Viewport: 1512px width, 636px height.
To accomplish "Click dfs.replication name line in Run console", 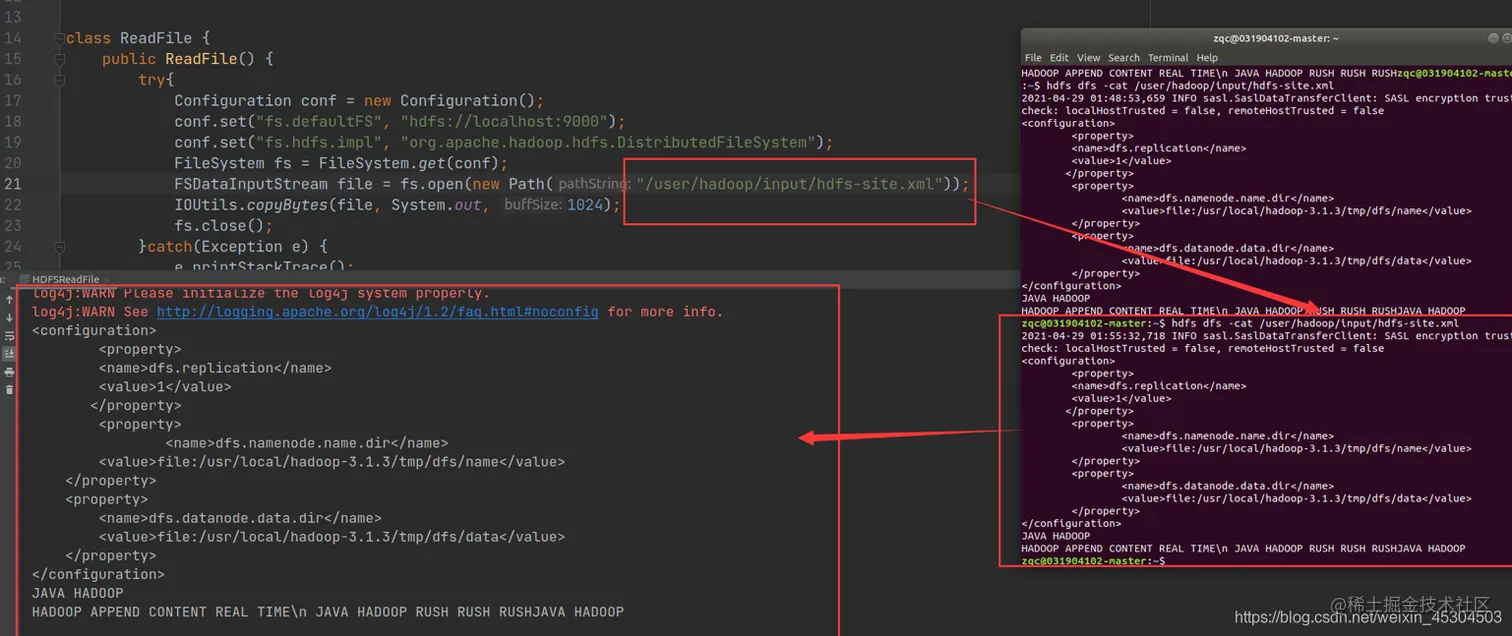I will tap(215, 368).
